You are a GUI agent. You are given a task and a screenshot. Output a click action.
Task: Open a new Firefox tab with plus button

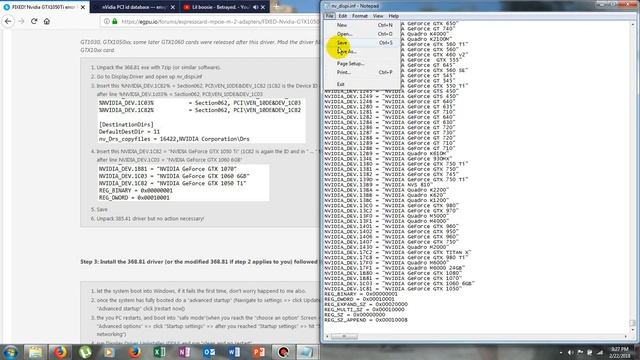tap(276, 7)
